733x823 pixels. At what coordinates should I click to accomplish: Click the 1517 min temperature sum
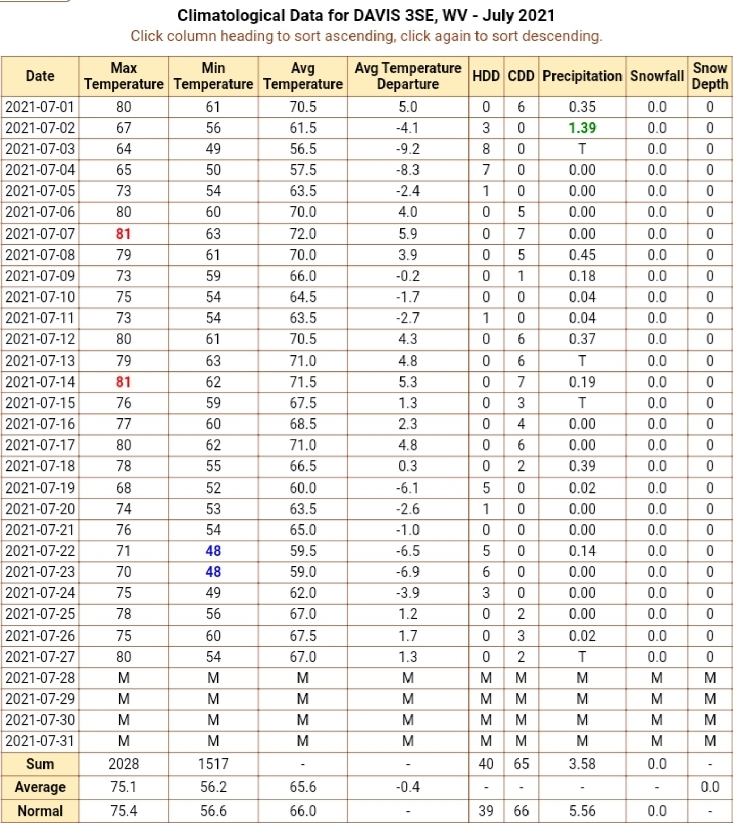click(x=213, y=764)
